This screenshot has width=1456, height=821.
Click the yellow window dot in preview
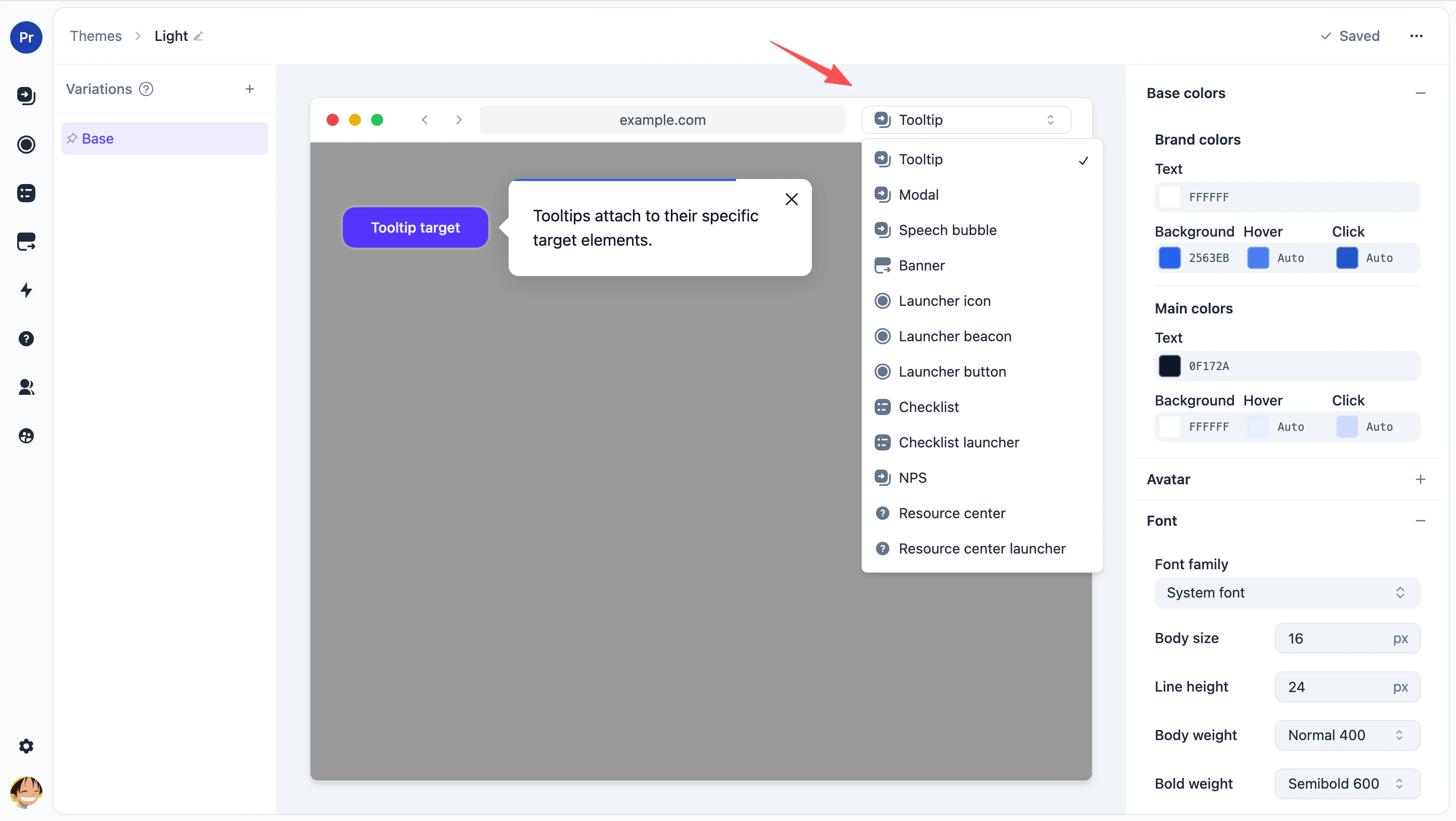click(355, 120)
